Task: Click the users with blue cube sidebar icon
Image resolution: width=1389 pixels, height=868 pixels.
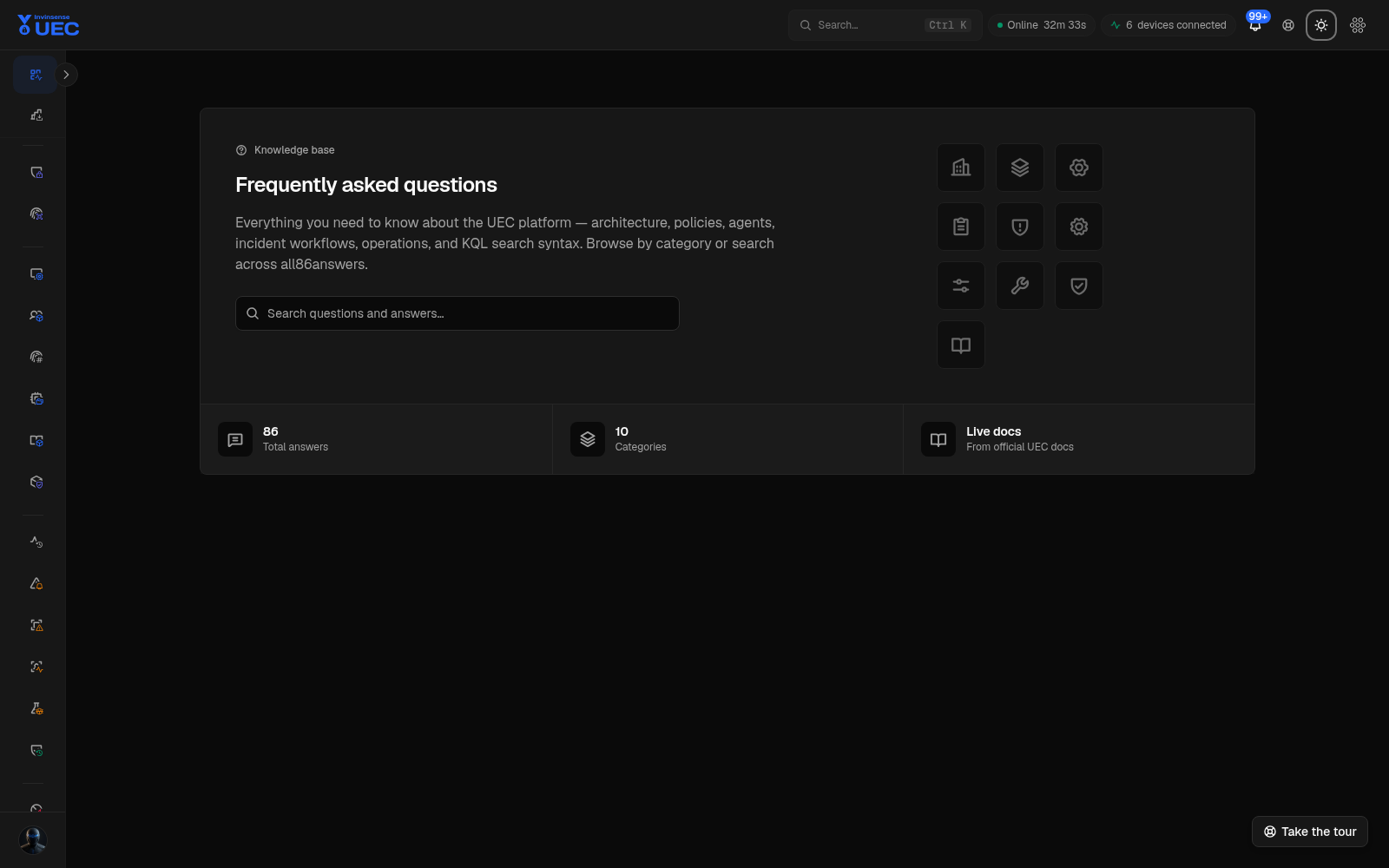Action: point(36,316)
